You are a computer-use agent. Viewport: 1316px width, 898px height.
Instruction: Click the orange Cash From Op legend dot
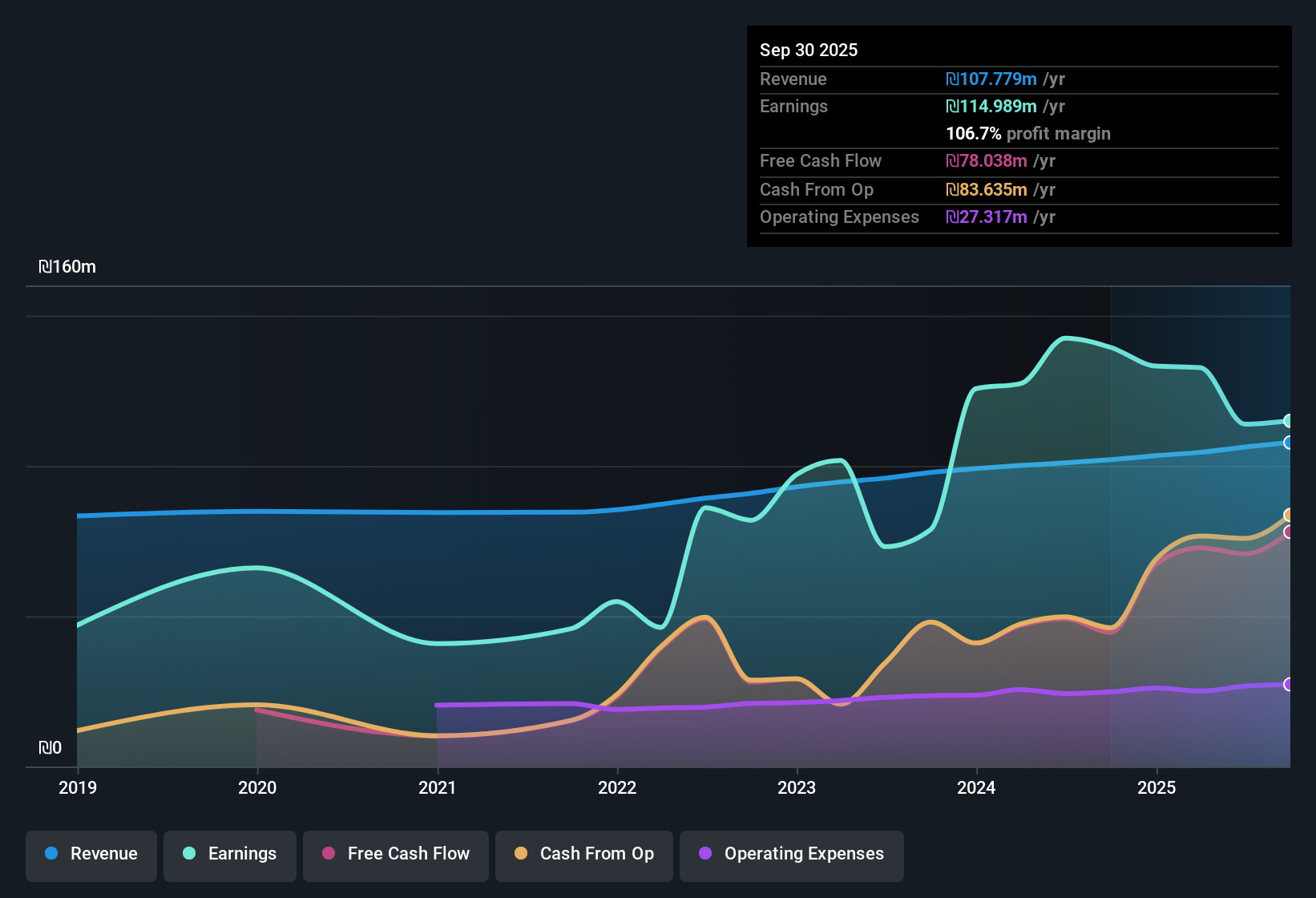click(x=521, y=854)
